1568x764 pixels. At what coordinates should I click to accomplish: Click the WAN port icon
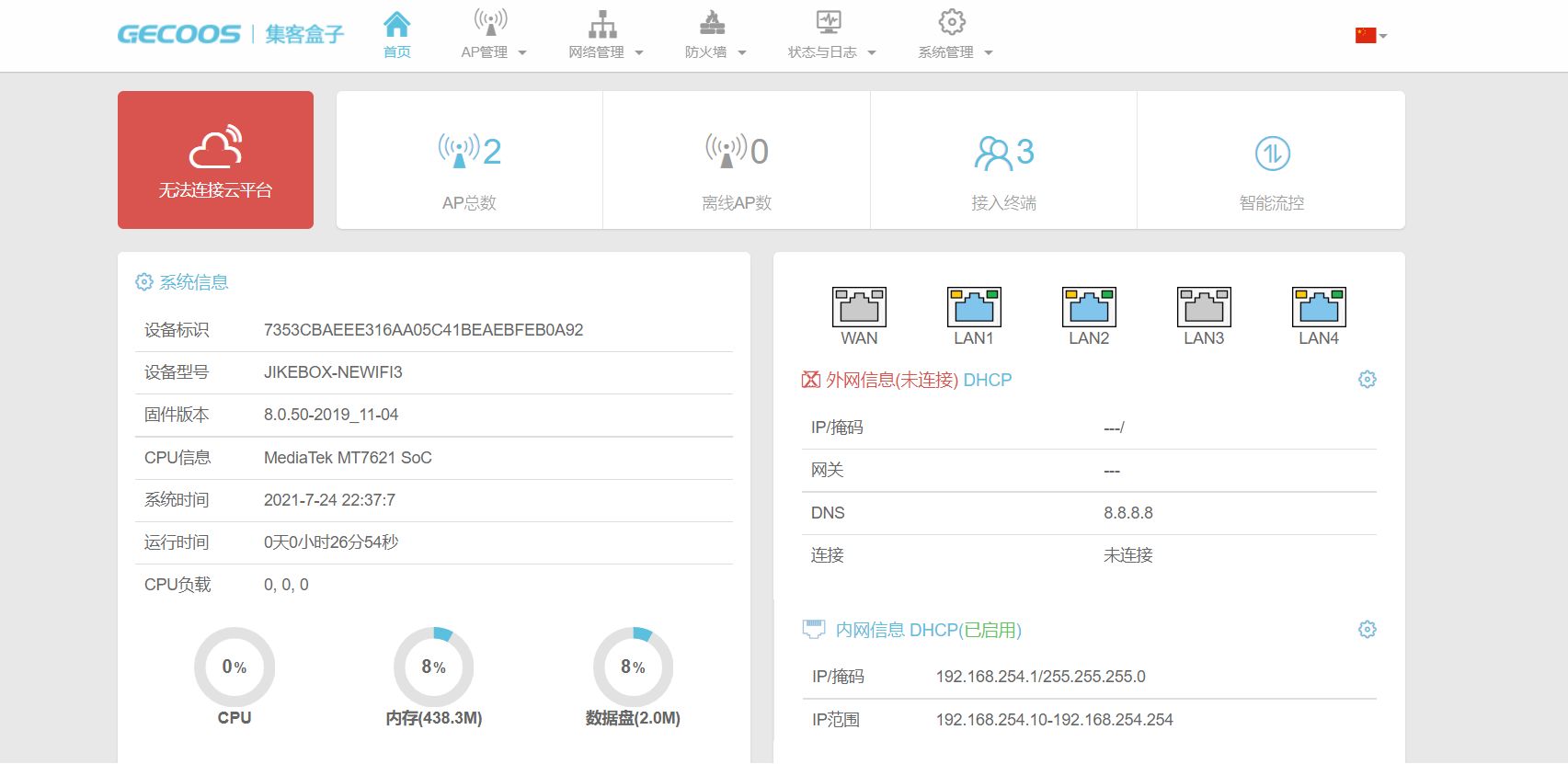pos(859,307)
